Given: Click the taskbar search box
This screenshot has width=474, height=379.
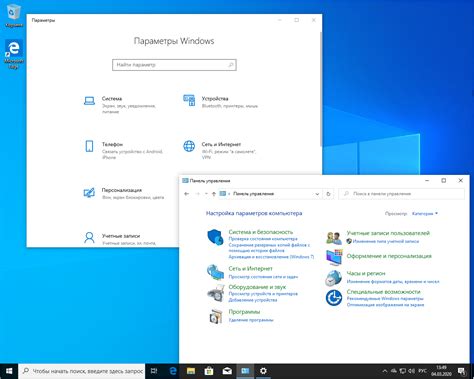Looking at the screenshot, I should pyautogui.click(x=82, y=371).
